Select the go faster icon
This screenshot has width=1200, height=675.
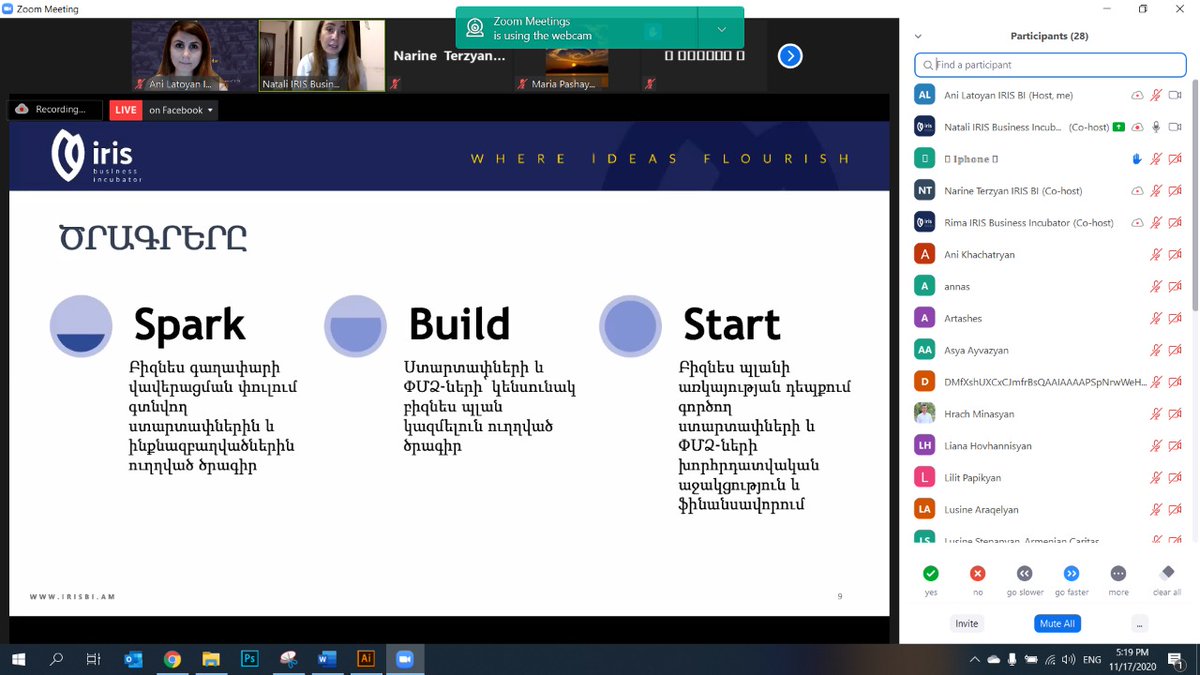pyautogui.click(x=1071, y=574)
